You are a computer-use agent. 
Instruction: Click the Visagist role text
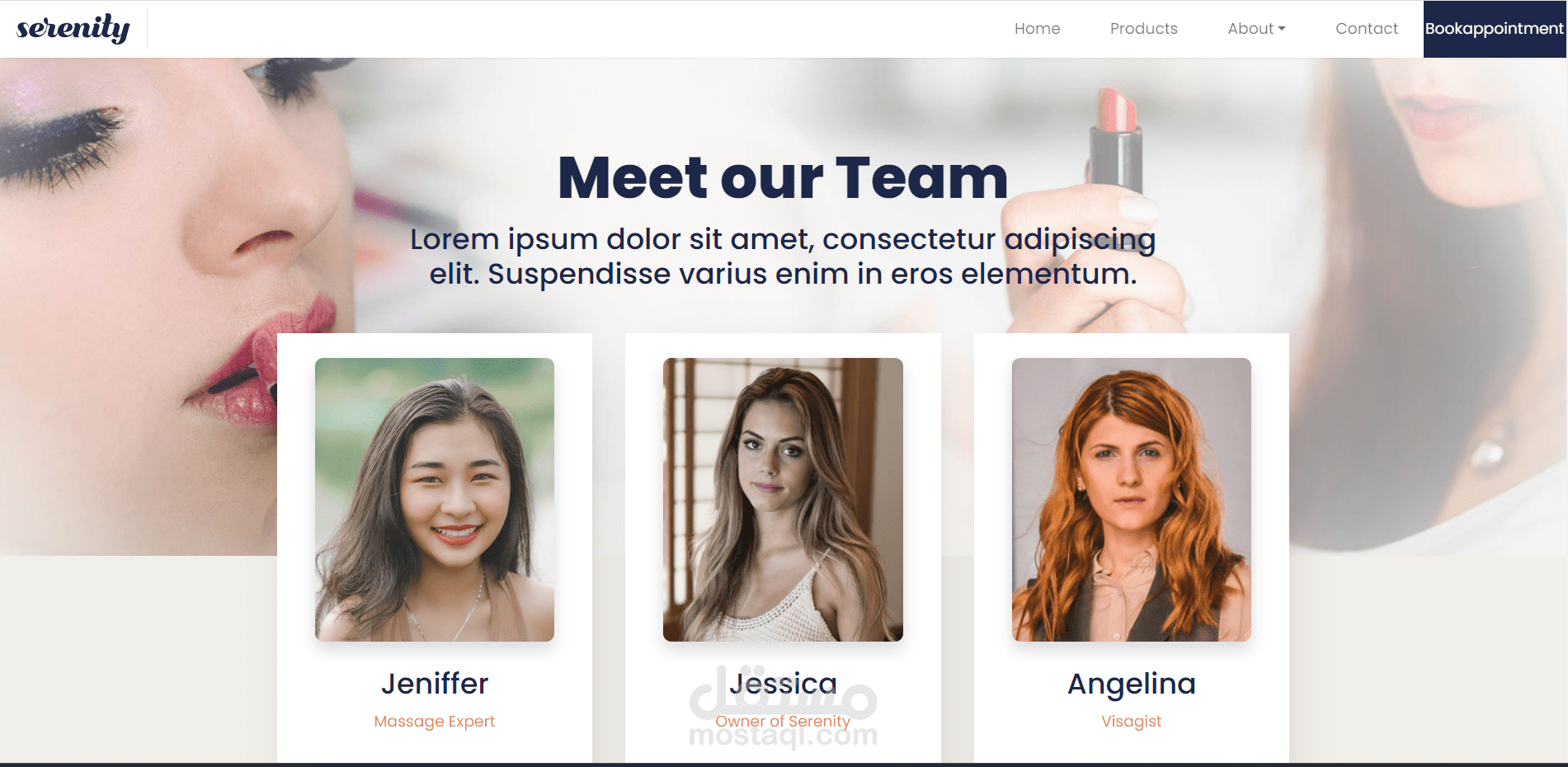1132,722
